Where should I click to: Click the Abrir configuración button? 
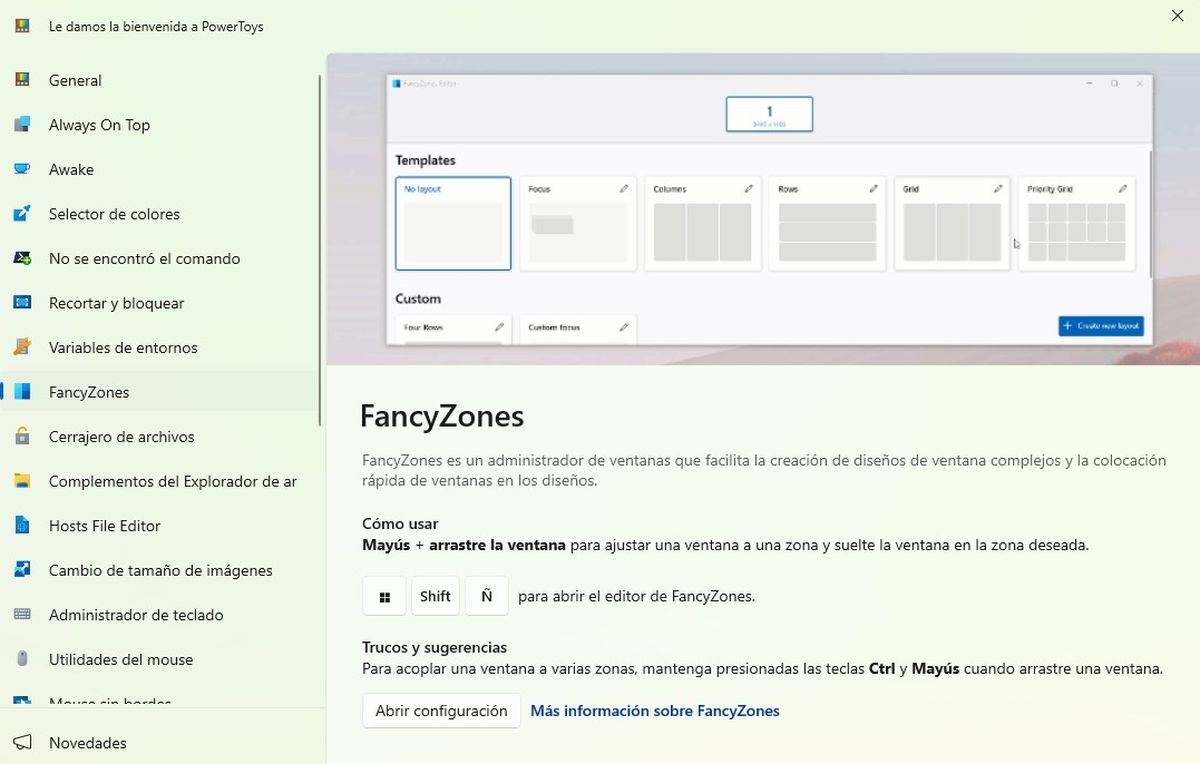(441, 710)
